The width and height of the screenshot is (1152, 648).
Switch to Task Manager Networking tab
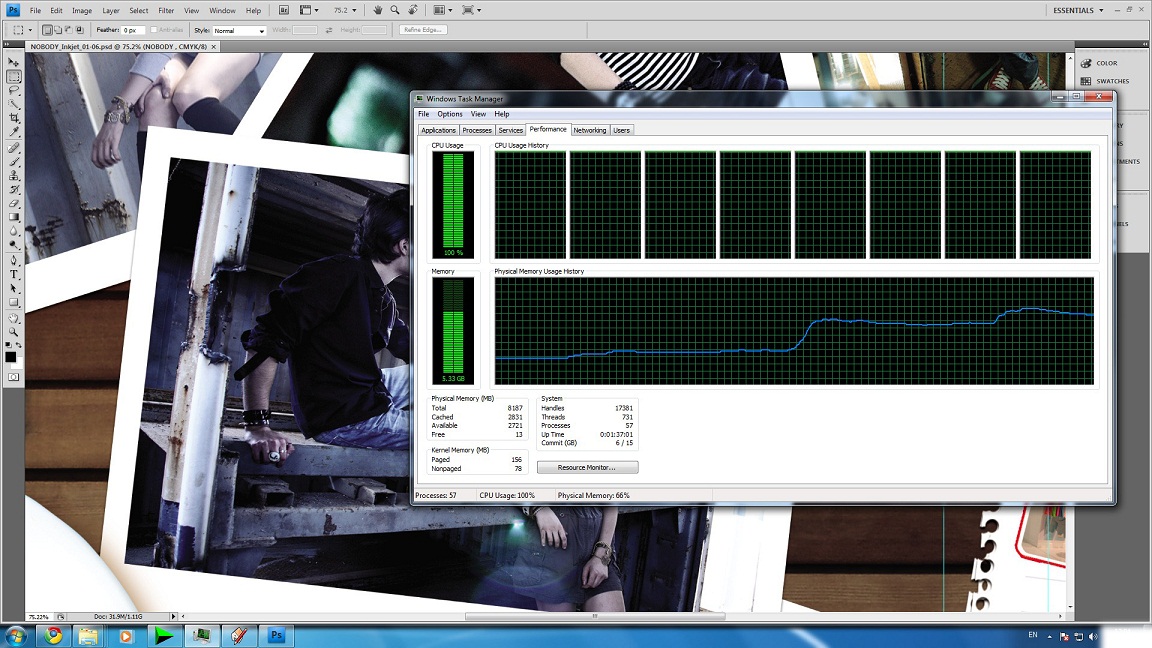590,130
